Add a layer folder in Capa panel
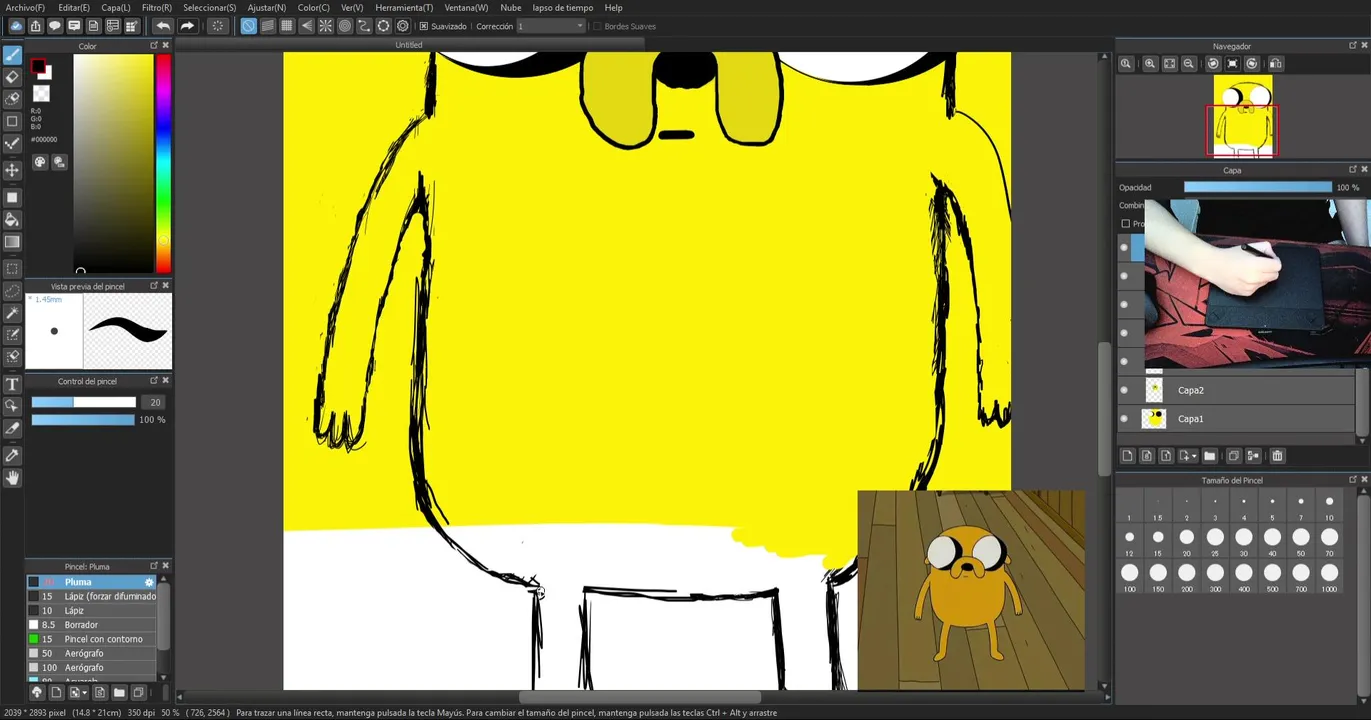 point(1209,456)
